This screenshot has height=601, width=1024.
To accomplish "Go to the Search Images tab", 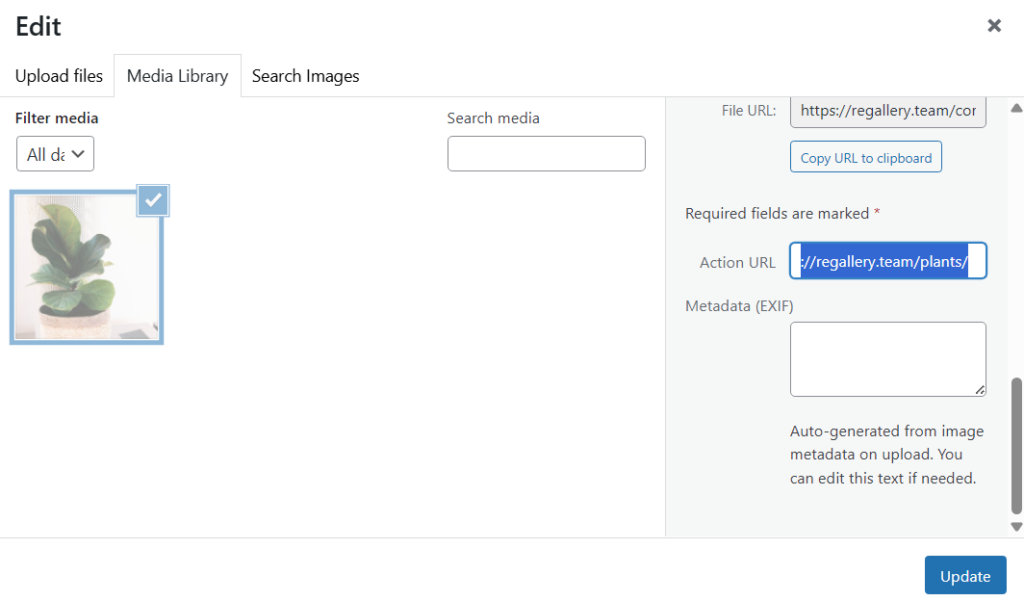I will click(305, 76).
